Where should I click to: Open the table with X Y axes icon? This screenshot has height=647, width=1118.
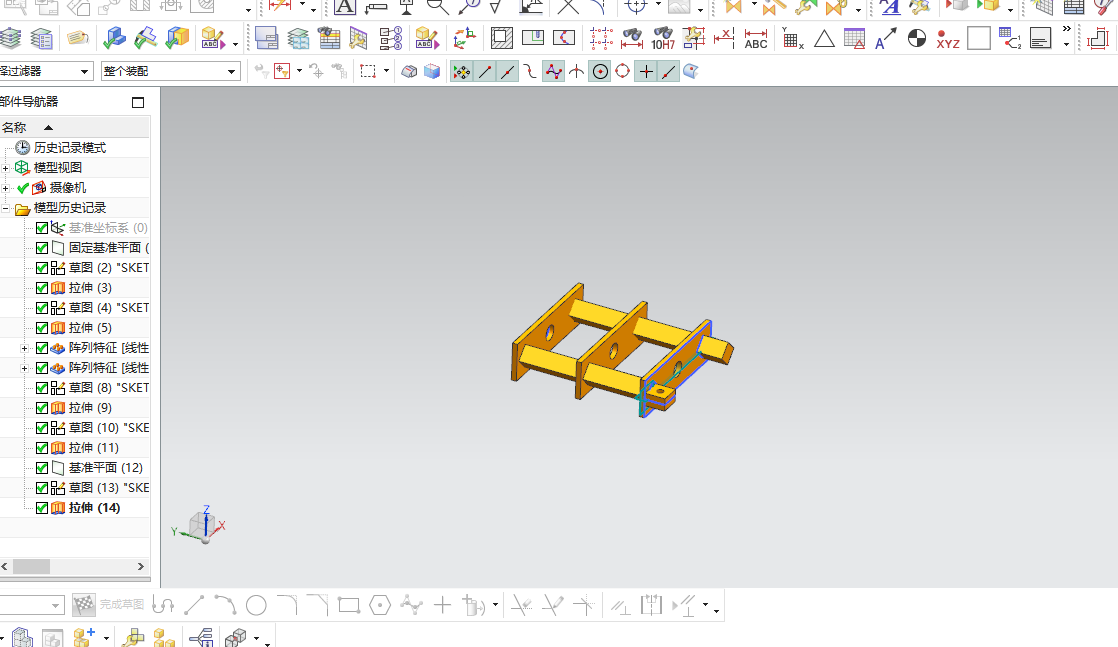point(792,39)
